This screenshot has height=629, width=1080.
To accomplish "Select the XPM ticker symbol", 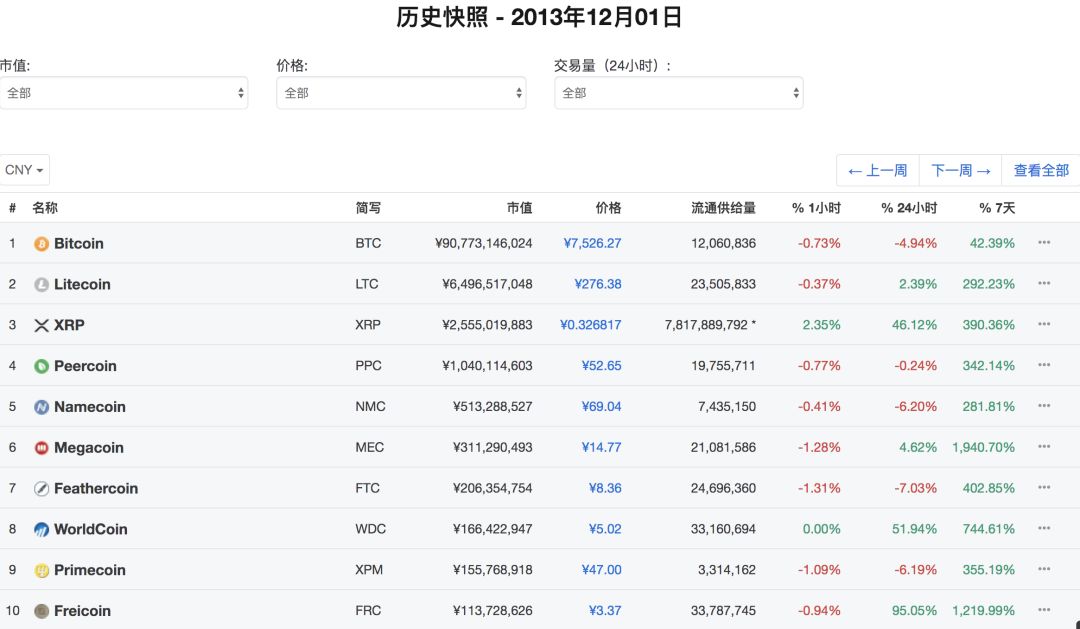I will pyautogui.click(x=368, y=570).
